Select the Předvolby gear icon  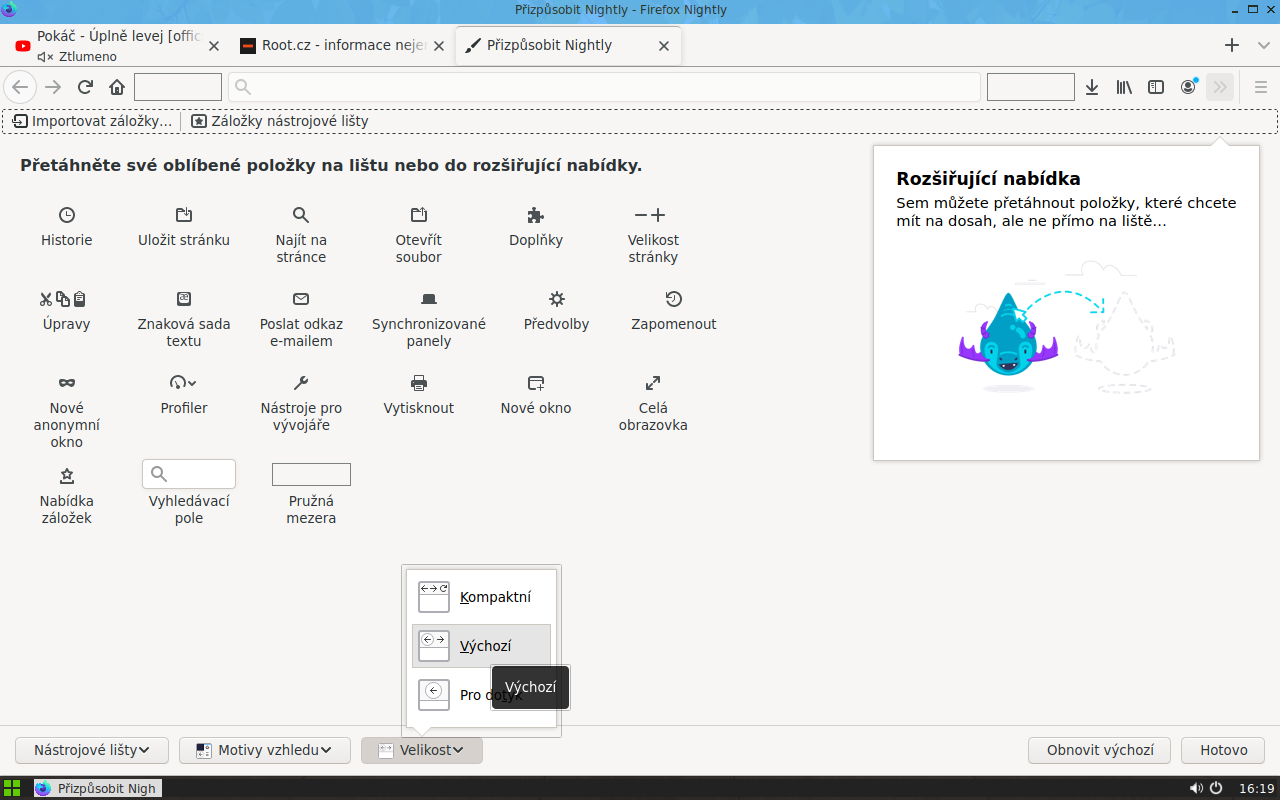point(557,299)
